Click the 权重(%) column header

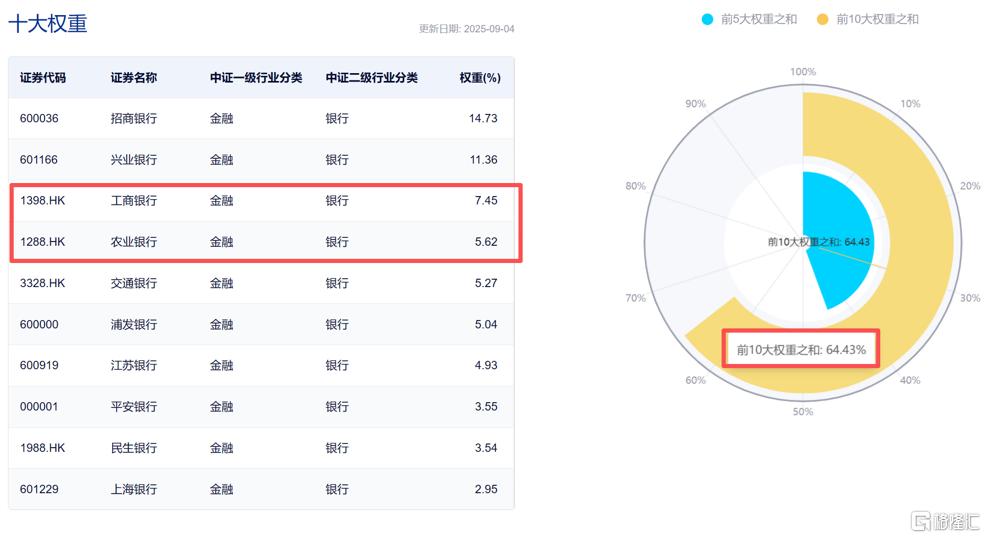(480, 78)
